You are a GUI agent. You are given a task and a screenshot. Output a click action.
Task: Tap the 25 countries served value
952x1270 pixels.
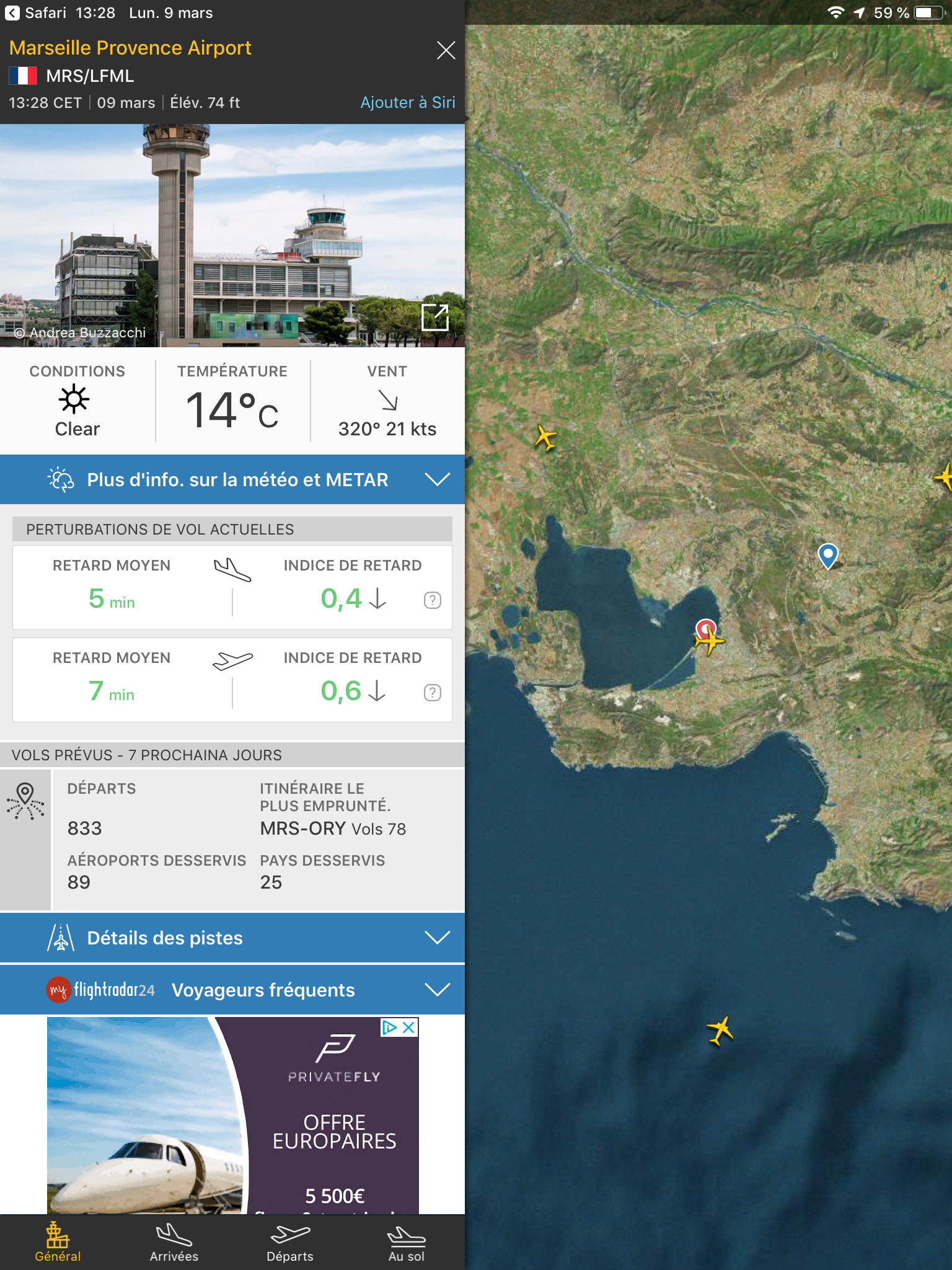[x=271, y=882]
